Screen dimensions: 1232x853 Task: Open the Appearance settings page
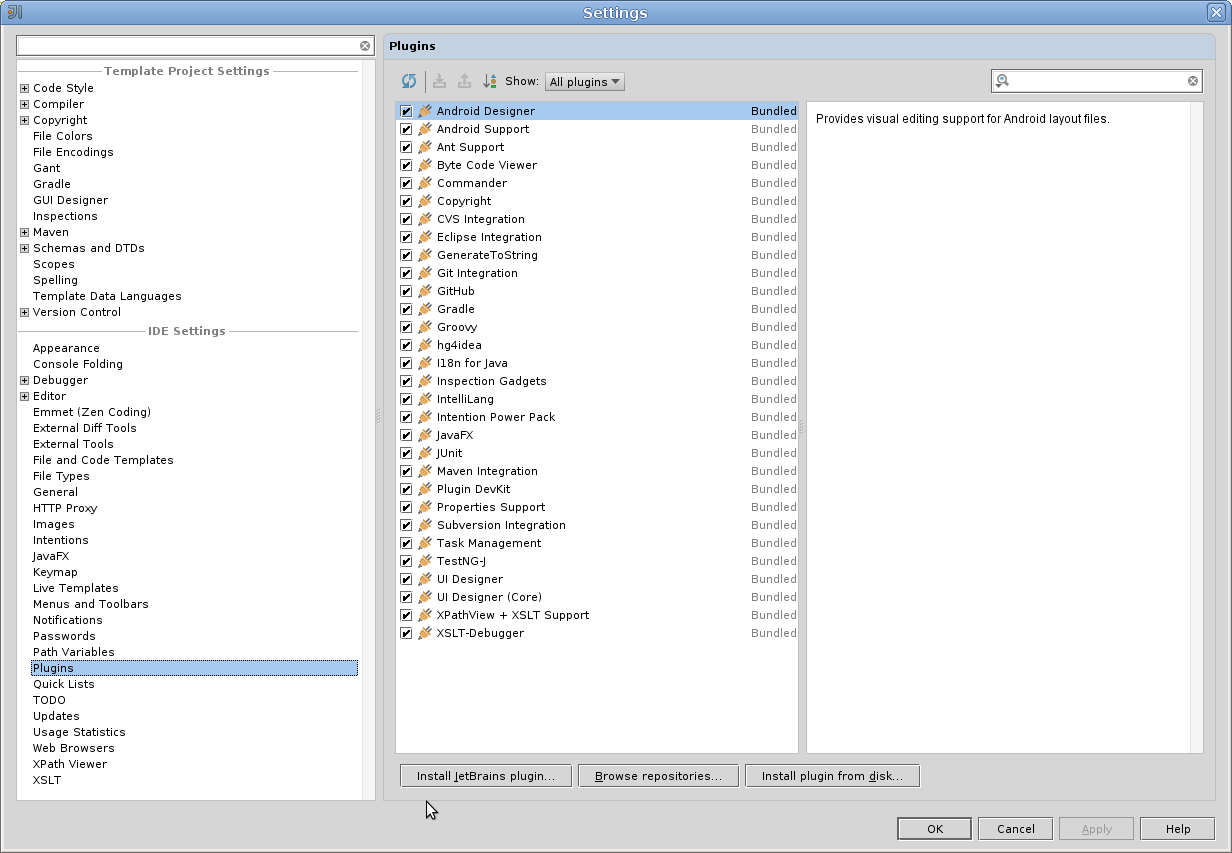pos(66,348)
